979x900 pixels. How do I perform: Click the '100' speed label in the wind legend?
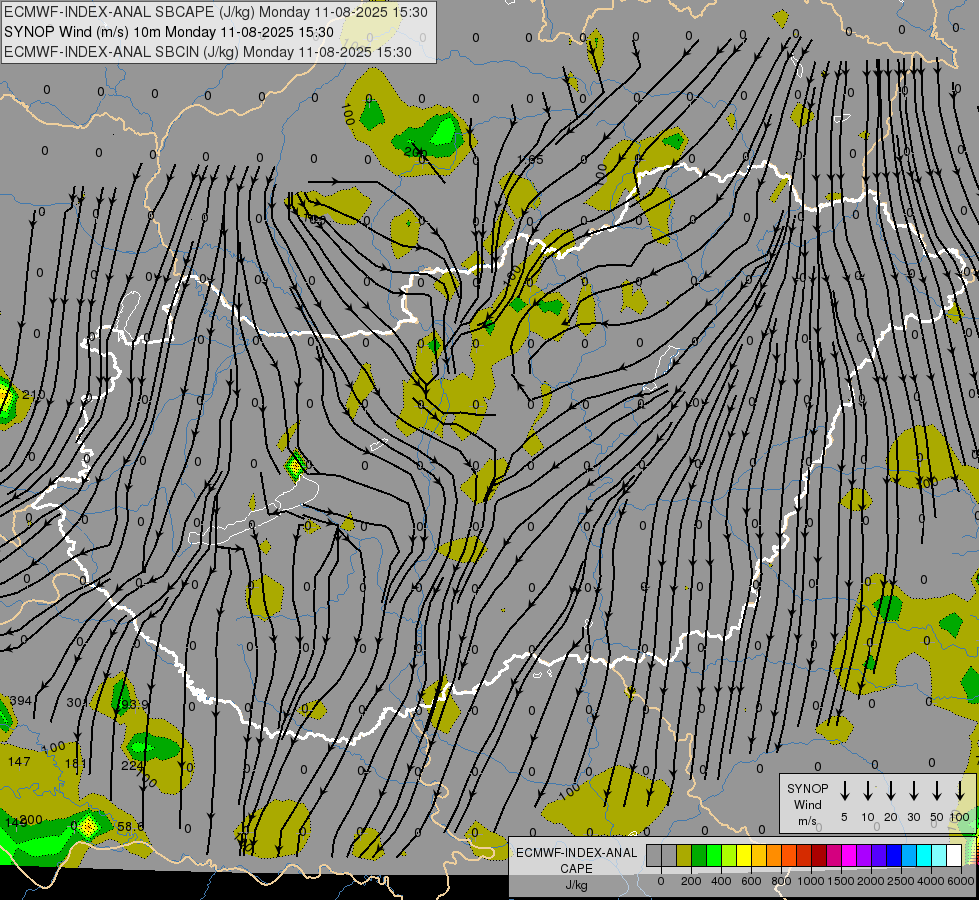pos(960,817)
